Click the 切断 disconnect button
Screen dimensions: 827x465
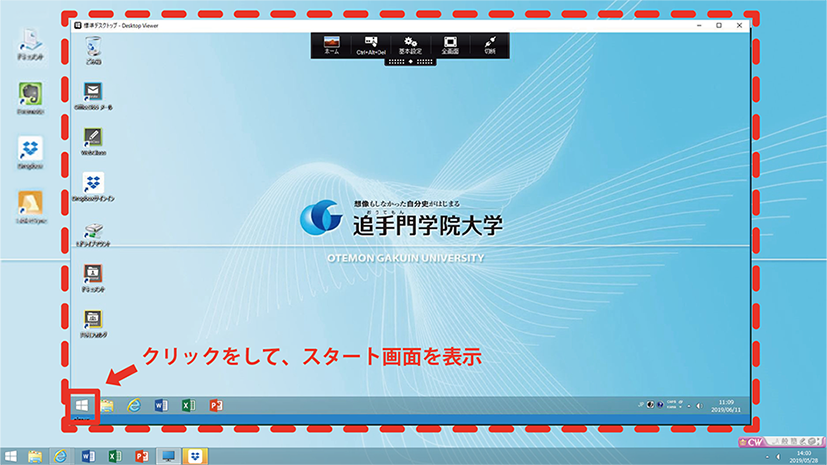(x=490, y=45)
